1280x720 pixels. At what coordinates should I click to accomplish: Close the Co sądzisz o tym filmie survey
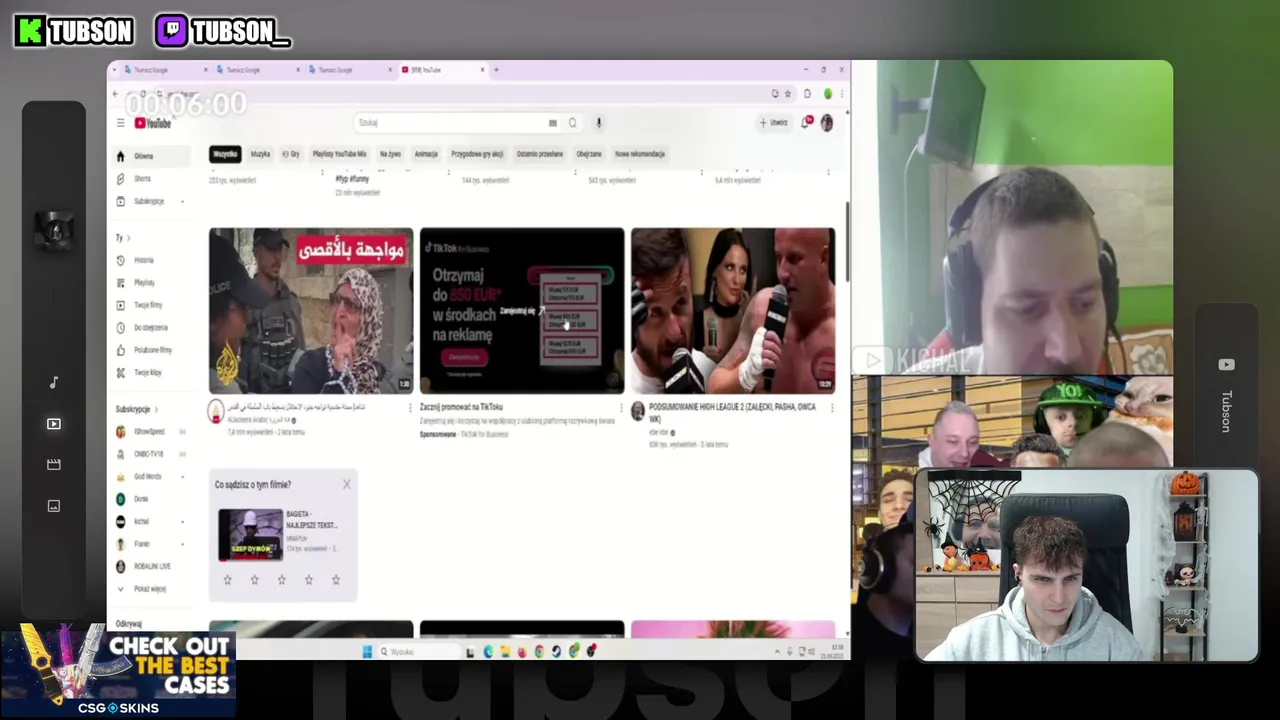pos(346,484)
